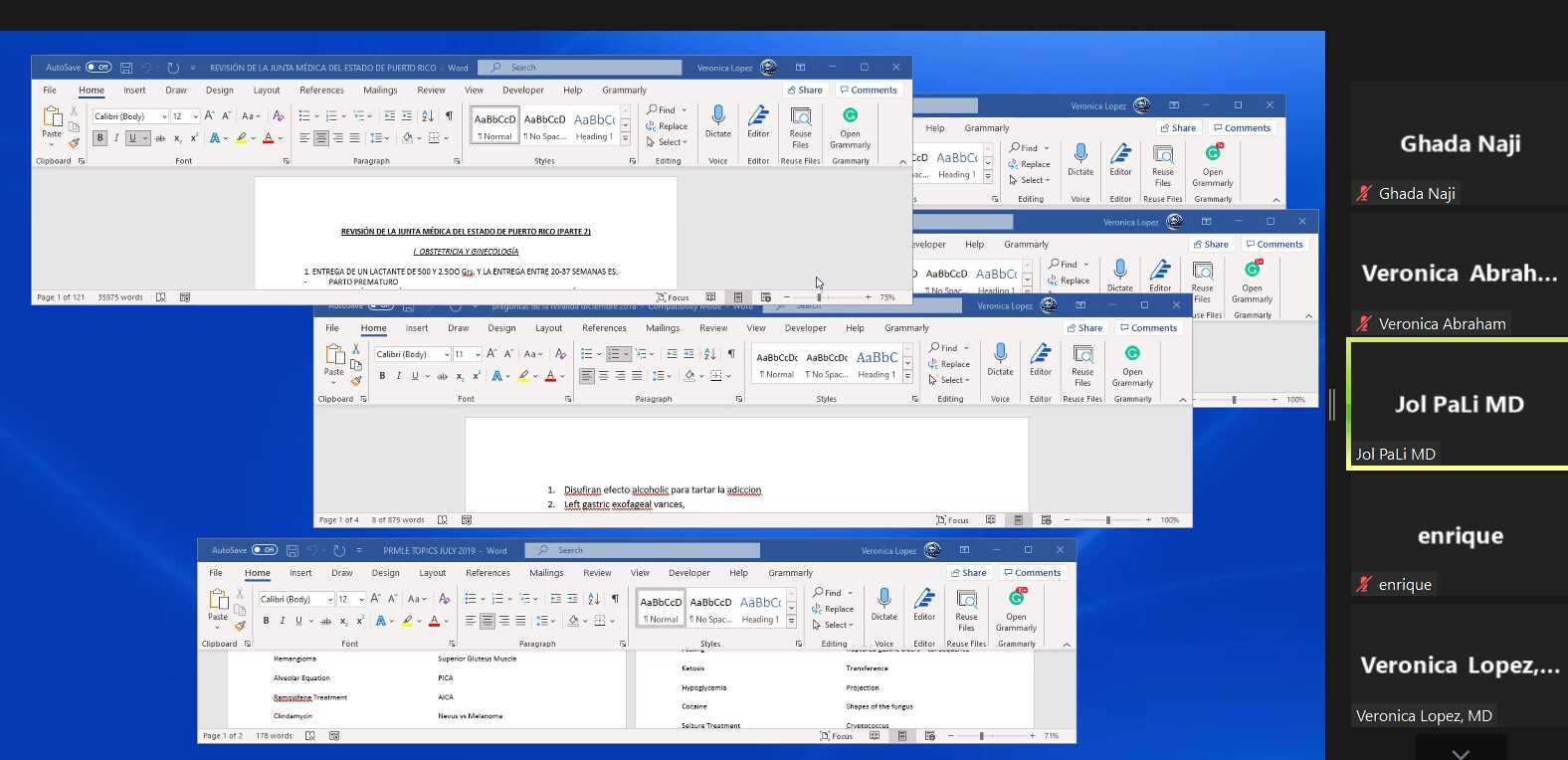Click the zoom slider in PRMLE TOPICS status bar
Screen dimensions: 1568x760
tap(981, 736)
